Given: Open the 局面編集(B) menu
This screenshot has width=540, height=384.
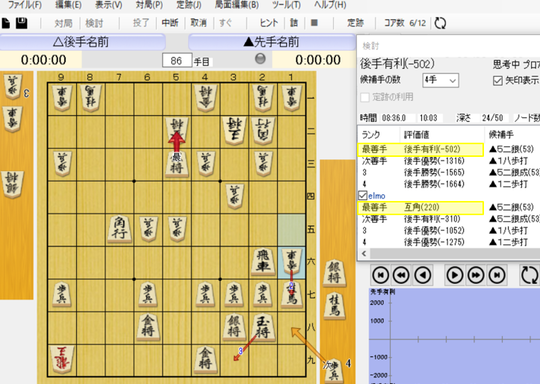Looking at the screenshot, I should click(236, 5).
